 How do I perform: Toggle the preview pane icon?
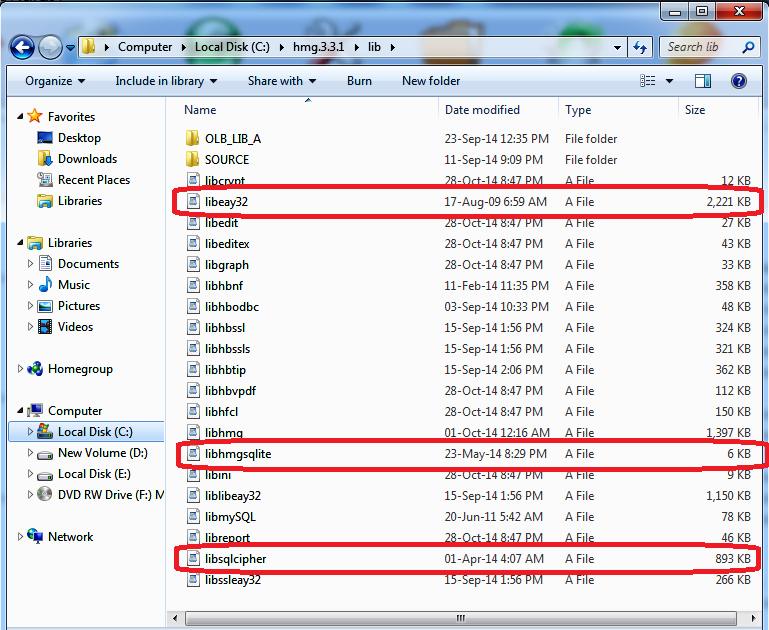coord(703,81)
